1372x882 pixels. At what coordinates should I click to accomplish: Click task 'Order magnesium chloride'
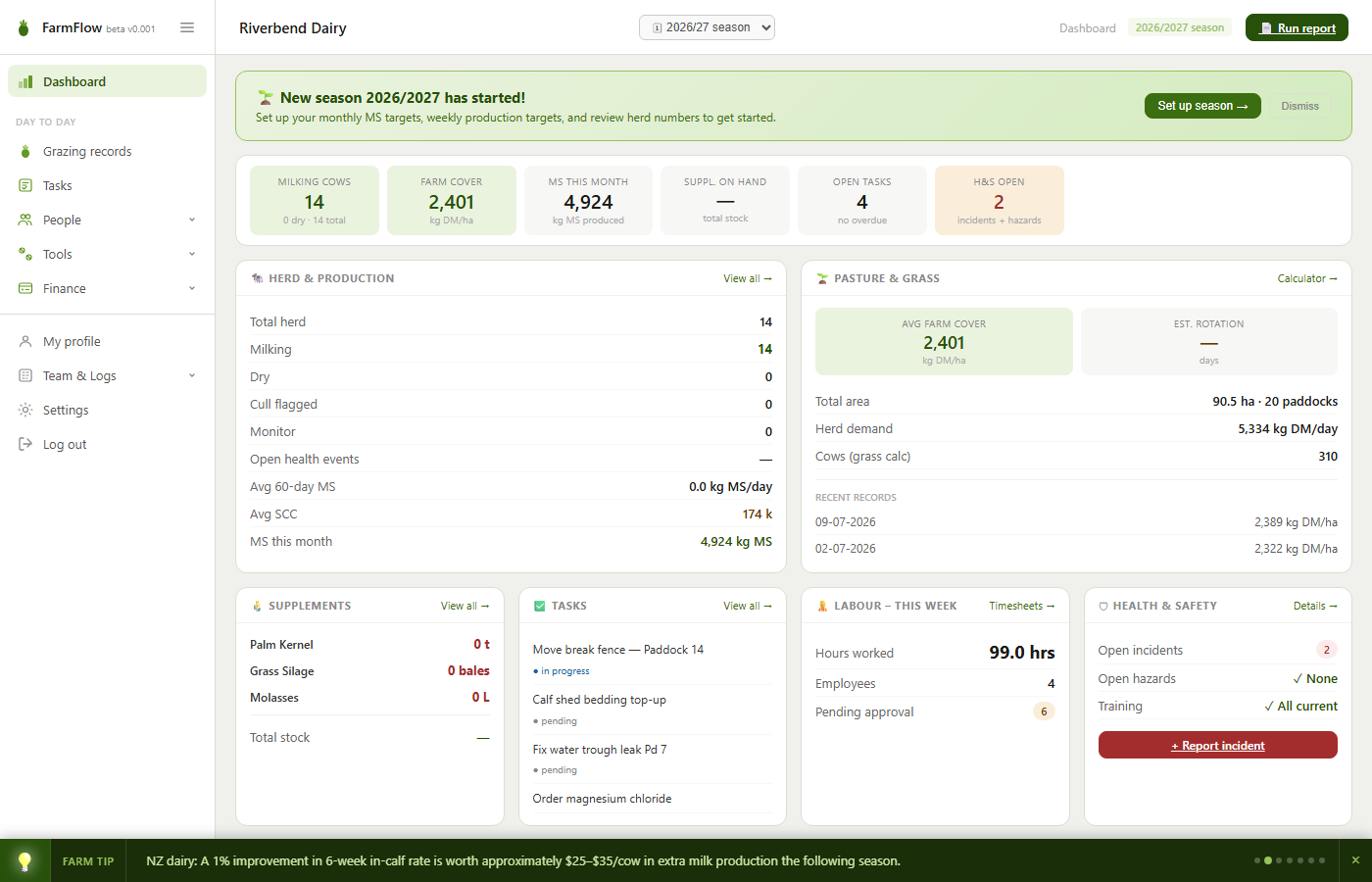602,799
